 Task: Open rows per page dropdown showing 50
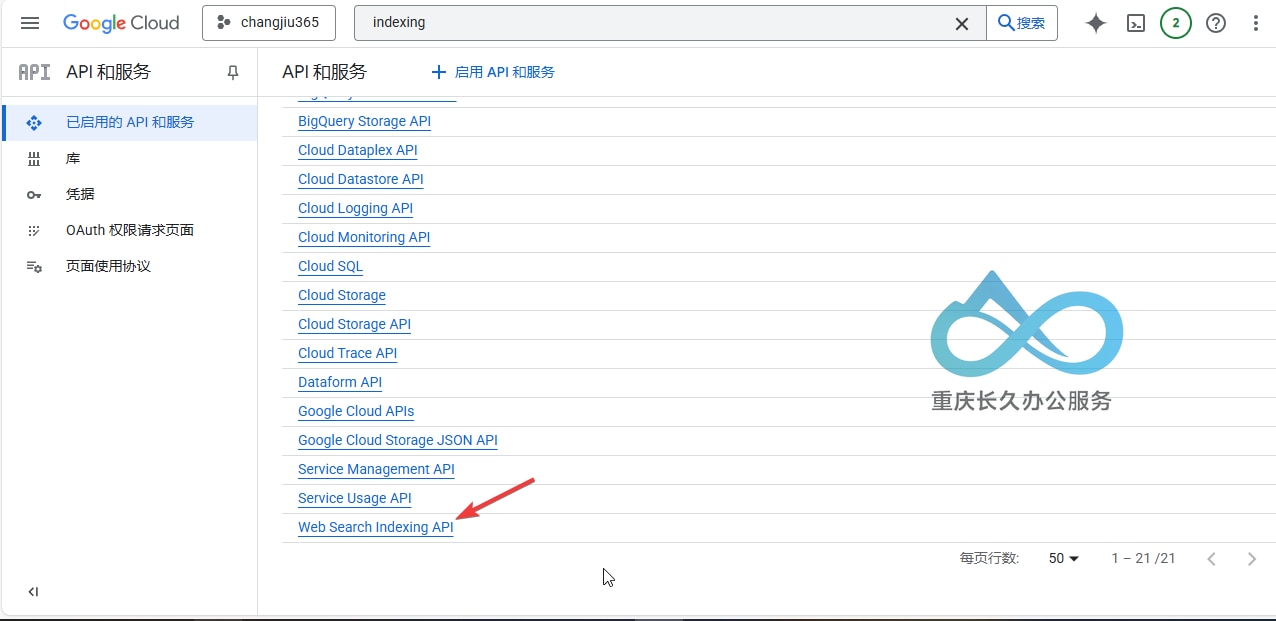click(1064, 558)
